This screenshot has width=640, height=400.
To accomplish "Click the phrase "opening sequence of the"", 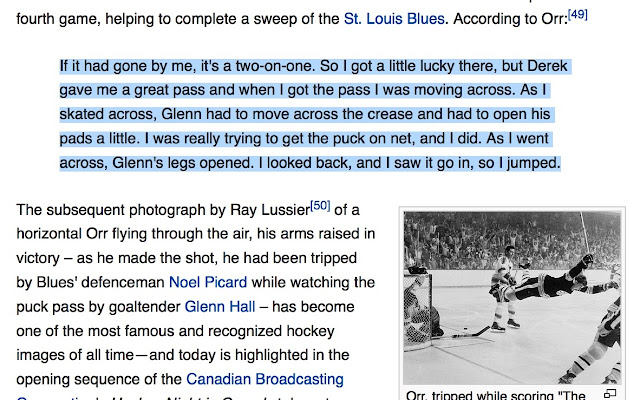I will coord(99,379).
